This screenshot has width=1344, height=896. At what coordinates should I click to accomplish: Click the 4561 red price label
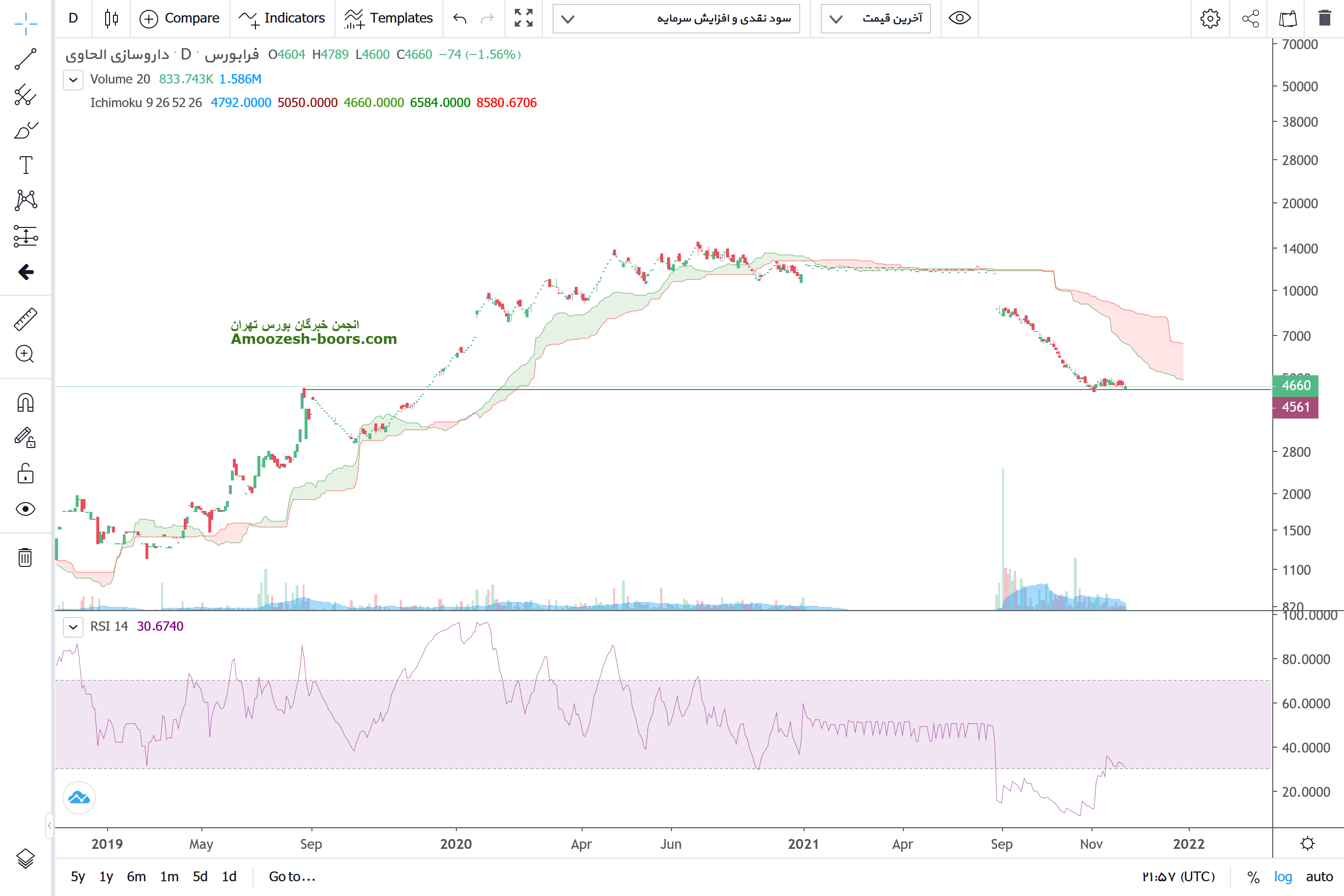(x=1295, y=407)
